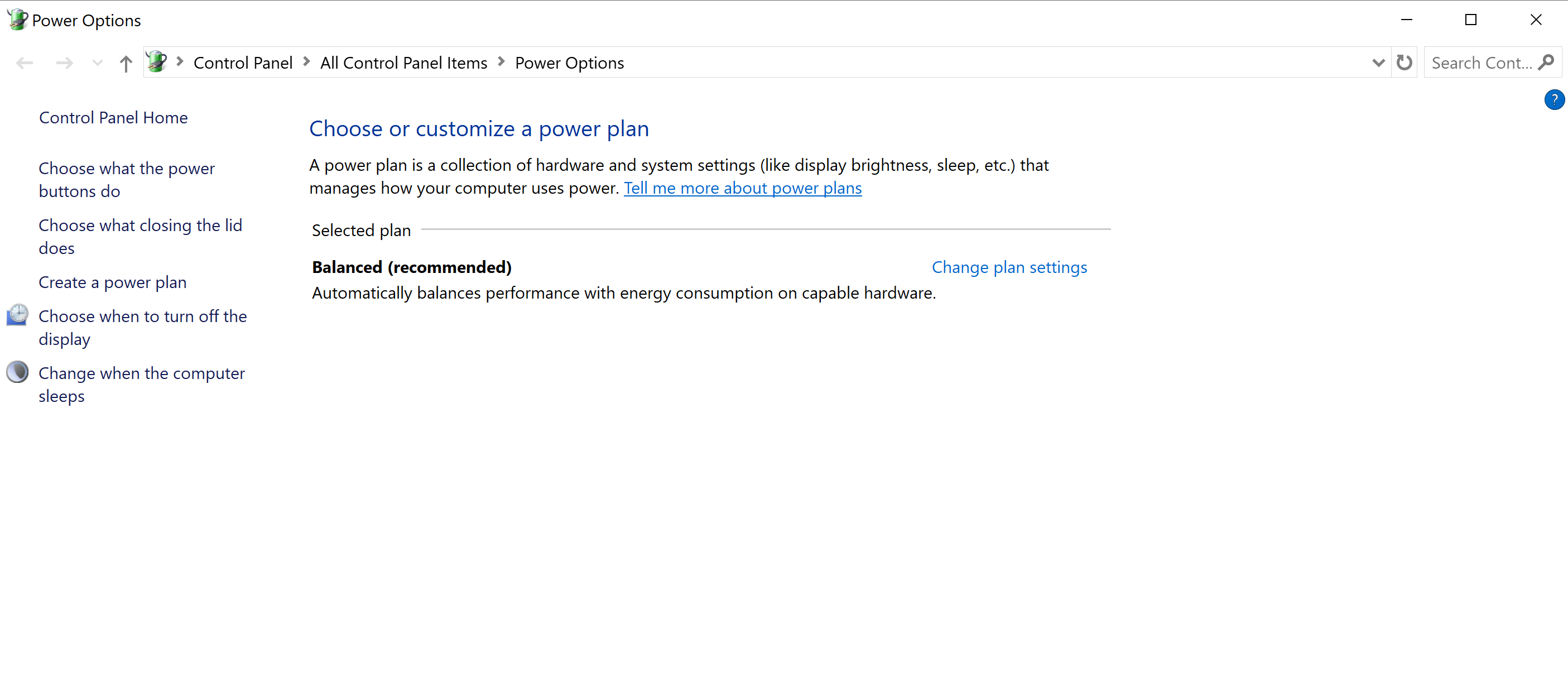Click inside the search input field
The width and height of the screenshot is (1568, 686).
click(1479, 63)
